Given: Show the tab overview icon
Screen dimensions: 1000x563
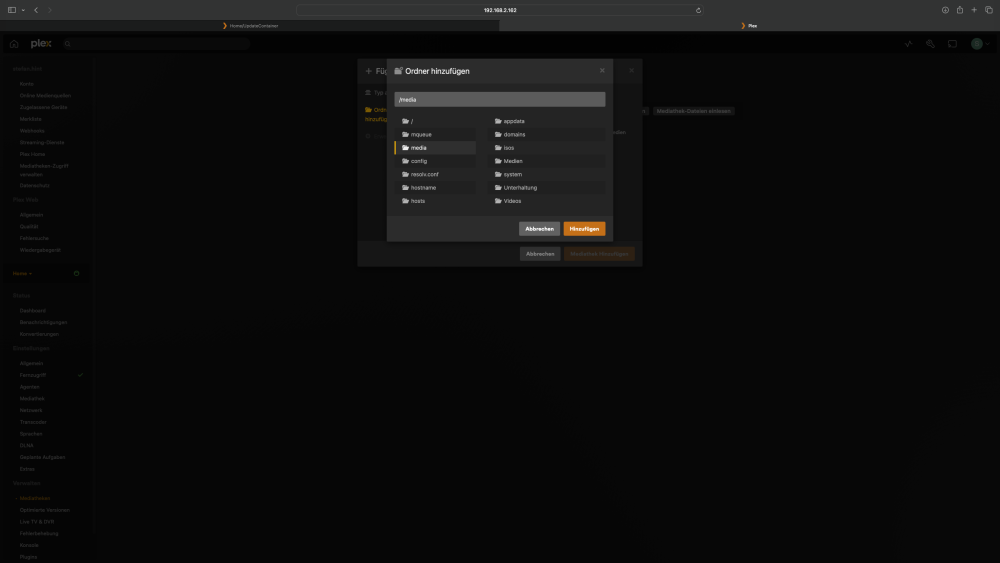Looking at the screenshot, I should coord(989,10).
